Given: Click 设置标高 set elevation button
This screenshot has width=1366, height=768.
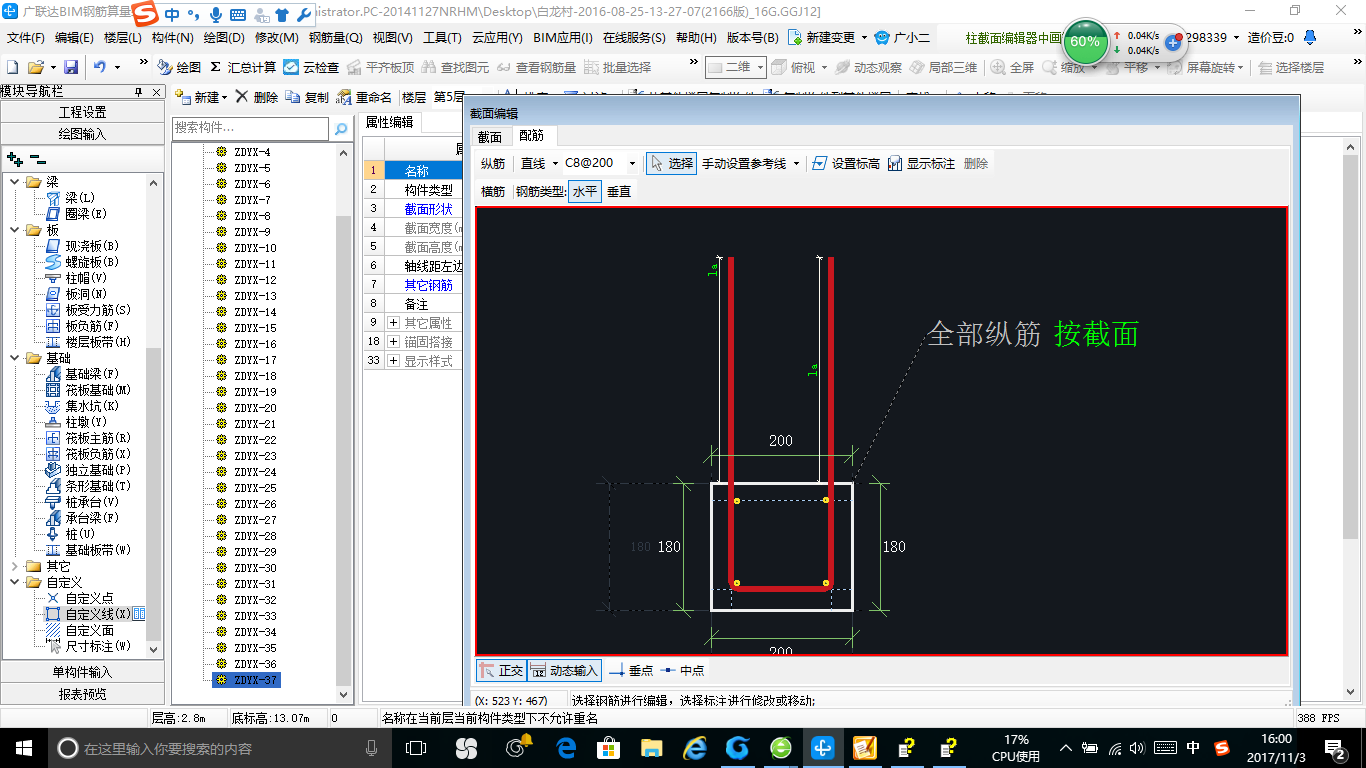Looking at the screenshot, I should pyautogui.click(x=846, y=163).
